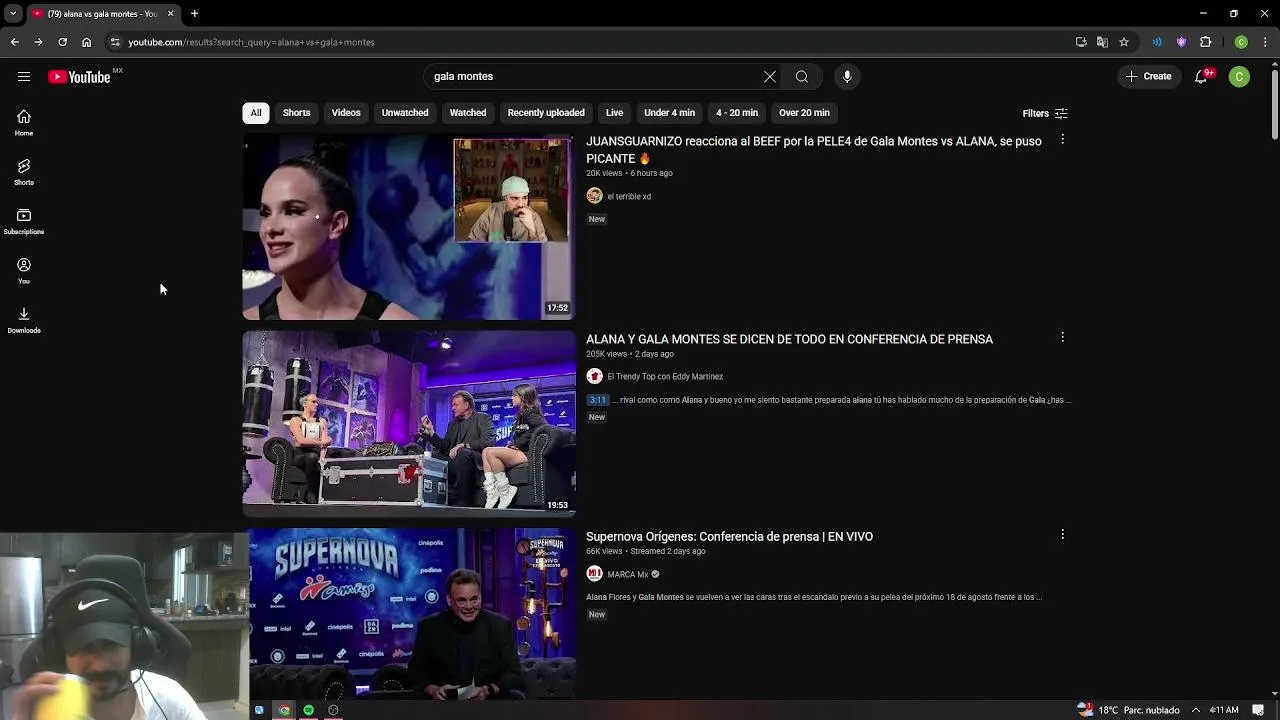
Task: Open the Create menu
Action: (x=1148, y=77)
